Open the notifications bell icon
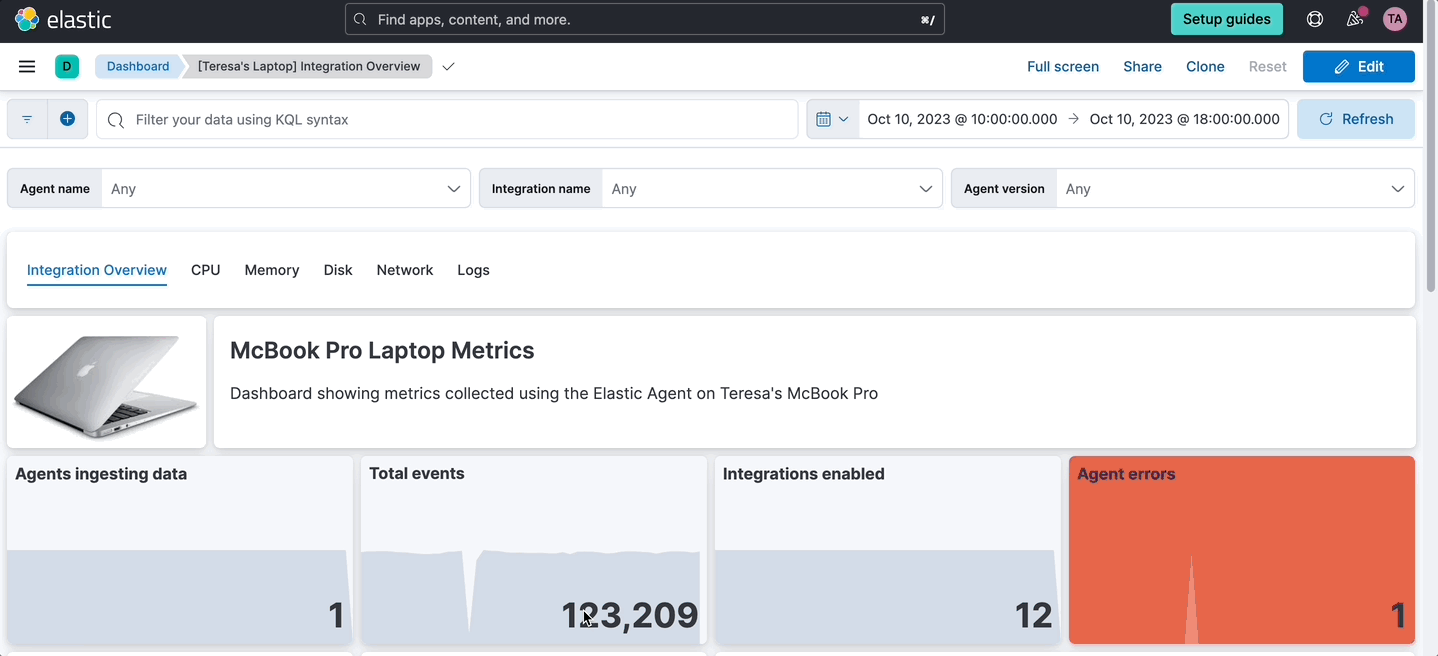This screenshot has height=656, width=1438. pos(1354,19)
